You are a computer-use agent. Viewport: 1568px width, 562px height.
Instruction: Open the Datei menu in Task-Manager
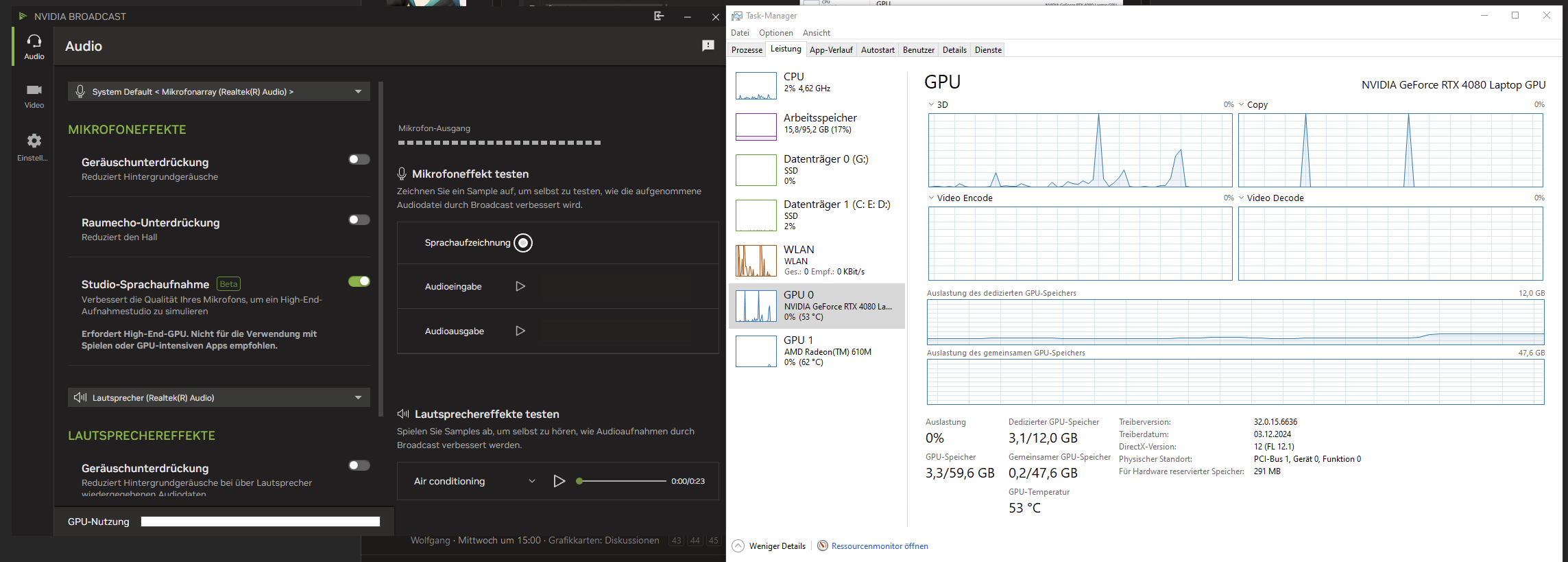point(740,33)
